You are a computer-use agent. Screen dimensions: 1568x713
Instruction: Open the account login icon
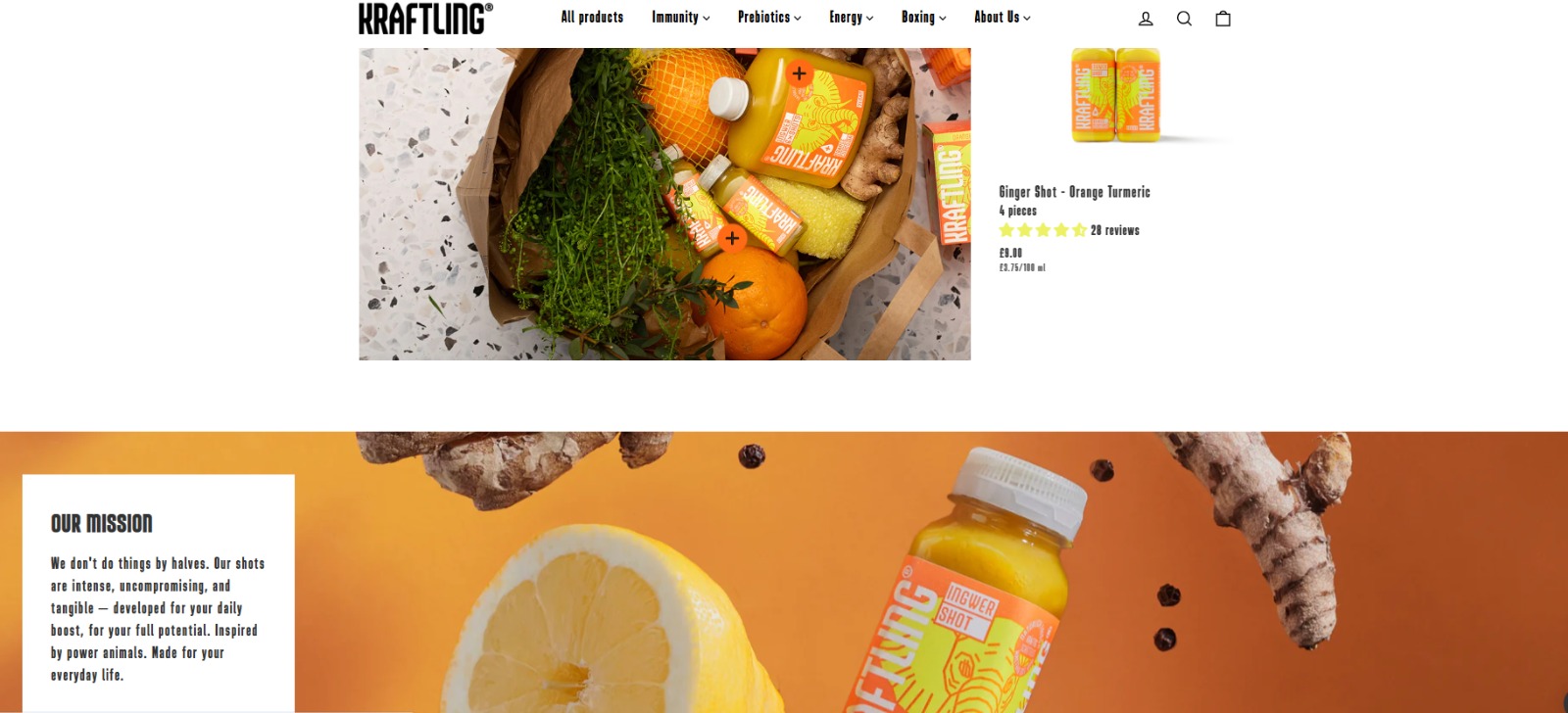tap(1146, 19)
